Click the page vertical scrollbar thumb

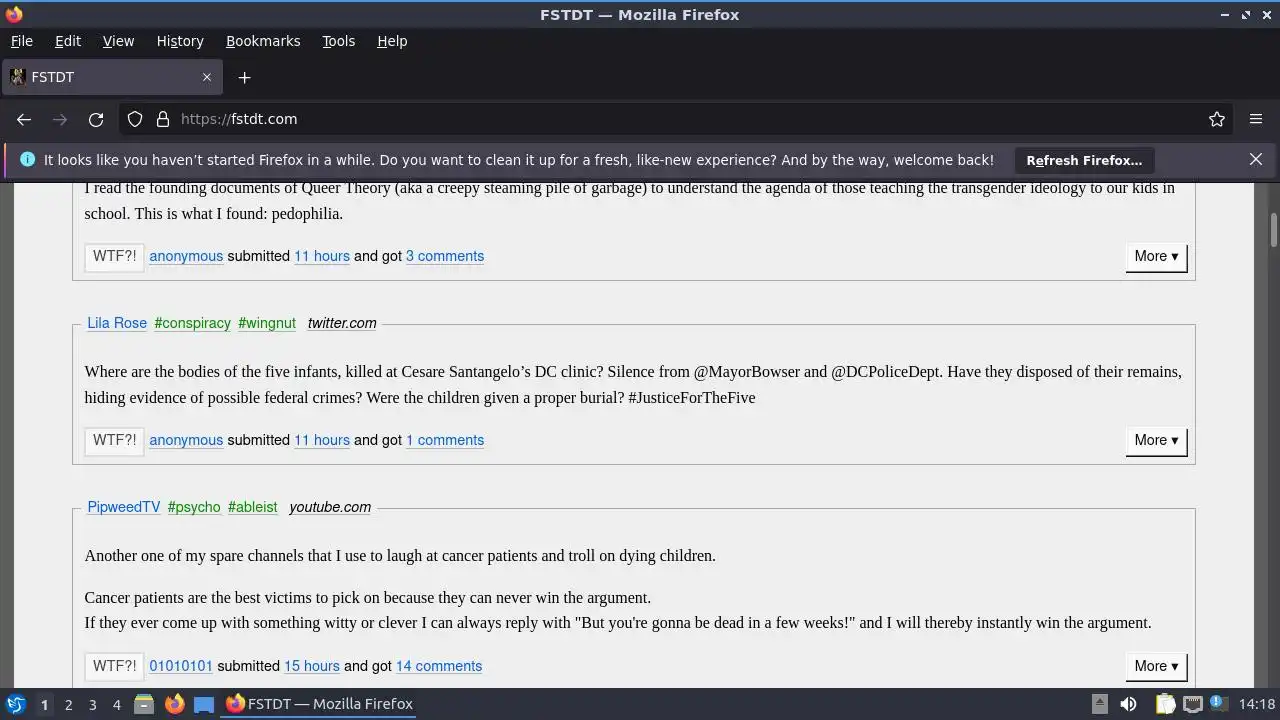1273,229
